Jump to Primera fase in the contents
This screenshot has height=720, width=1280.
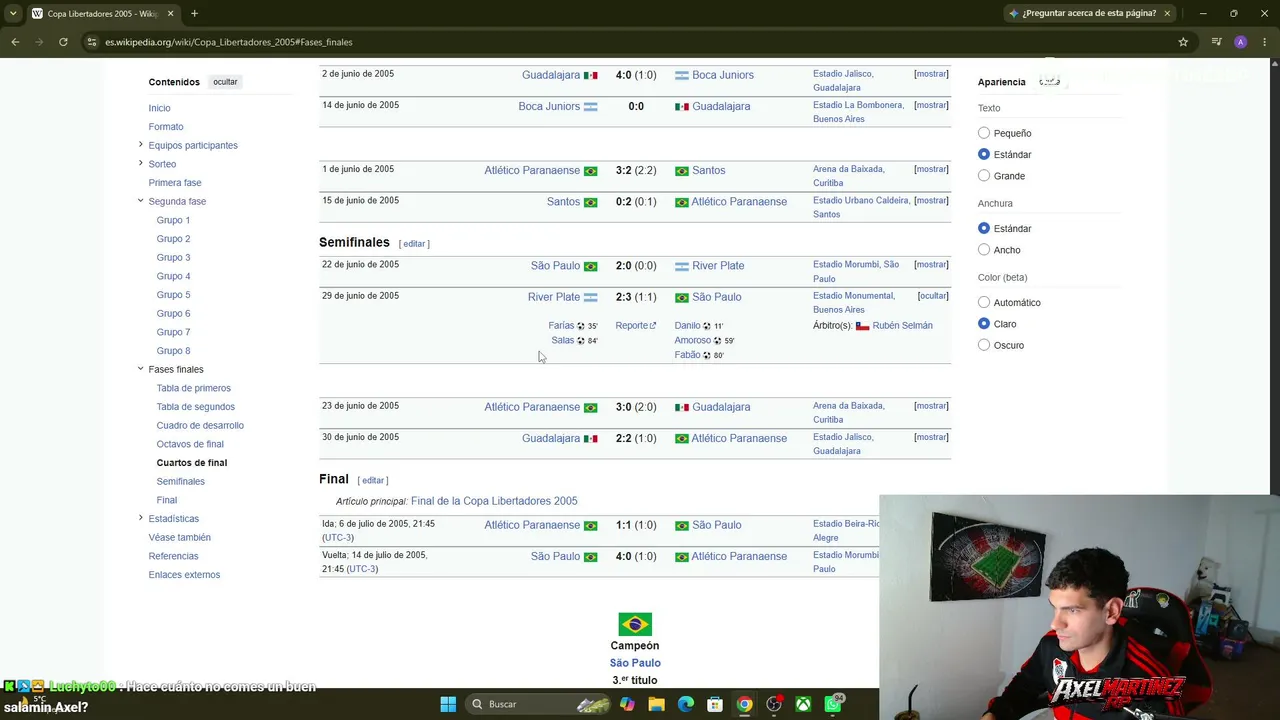point(175,183)
